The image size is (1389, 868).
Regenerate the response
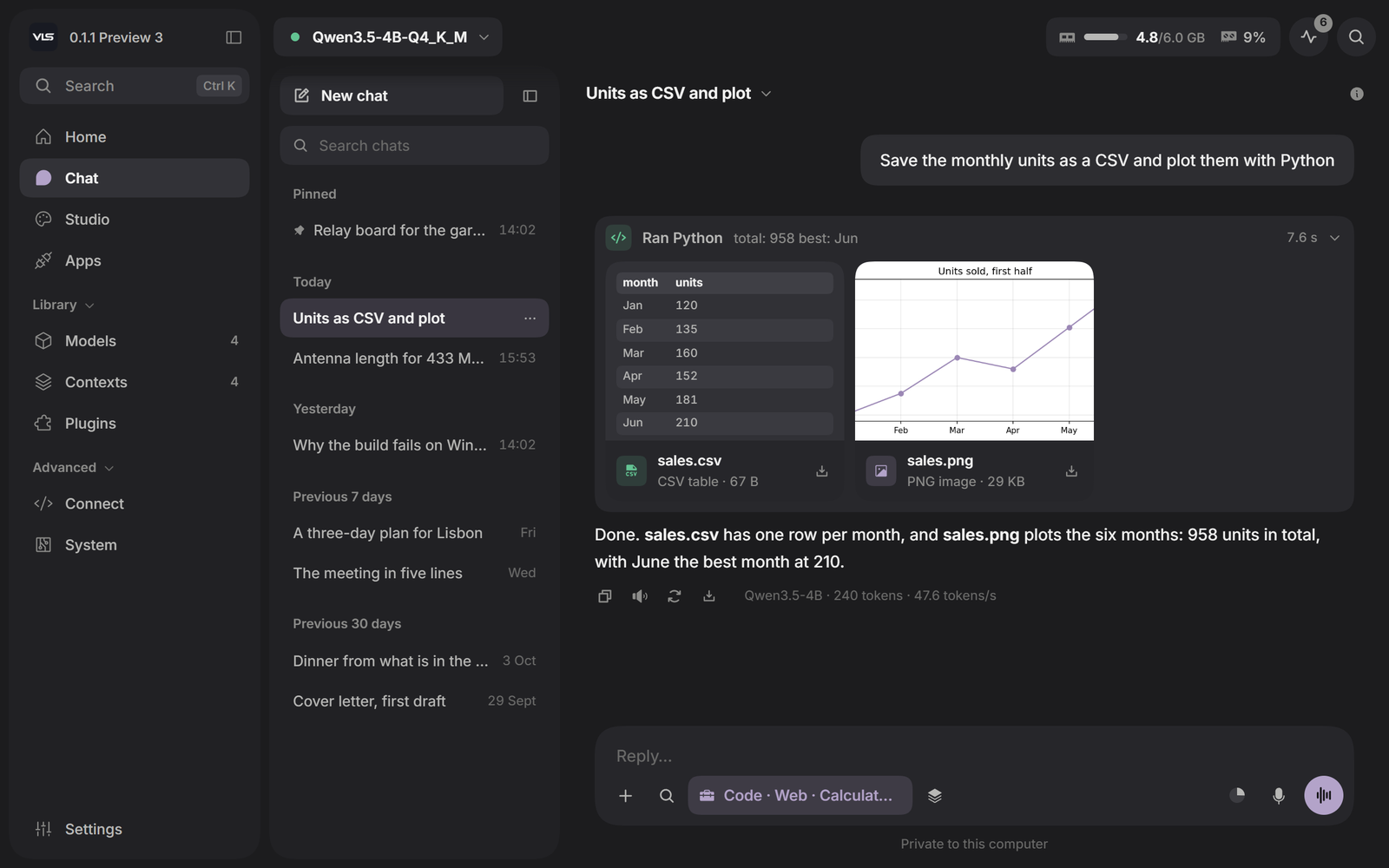tap(675, 595)
